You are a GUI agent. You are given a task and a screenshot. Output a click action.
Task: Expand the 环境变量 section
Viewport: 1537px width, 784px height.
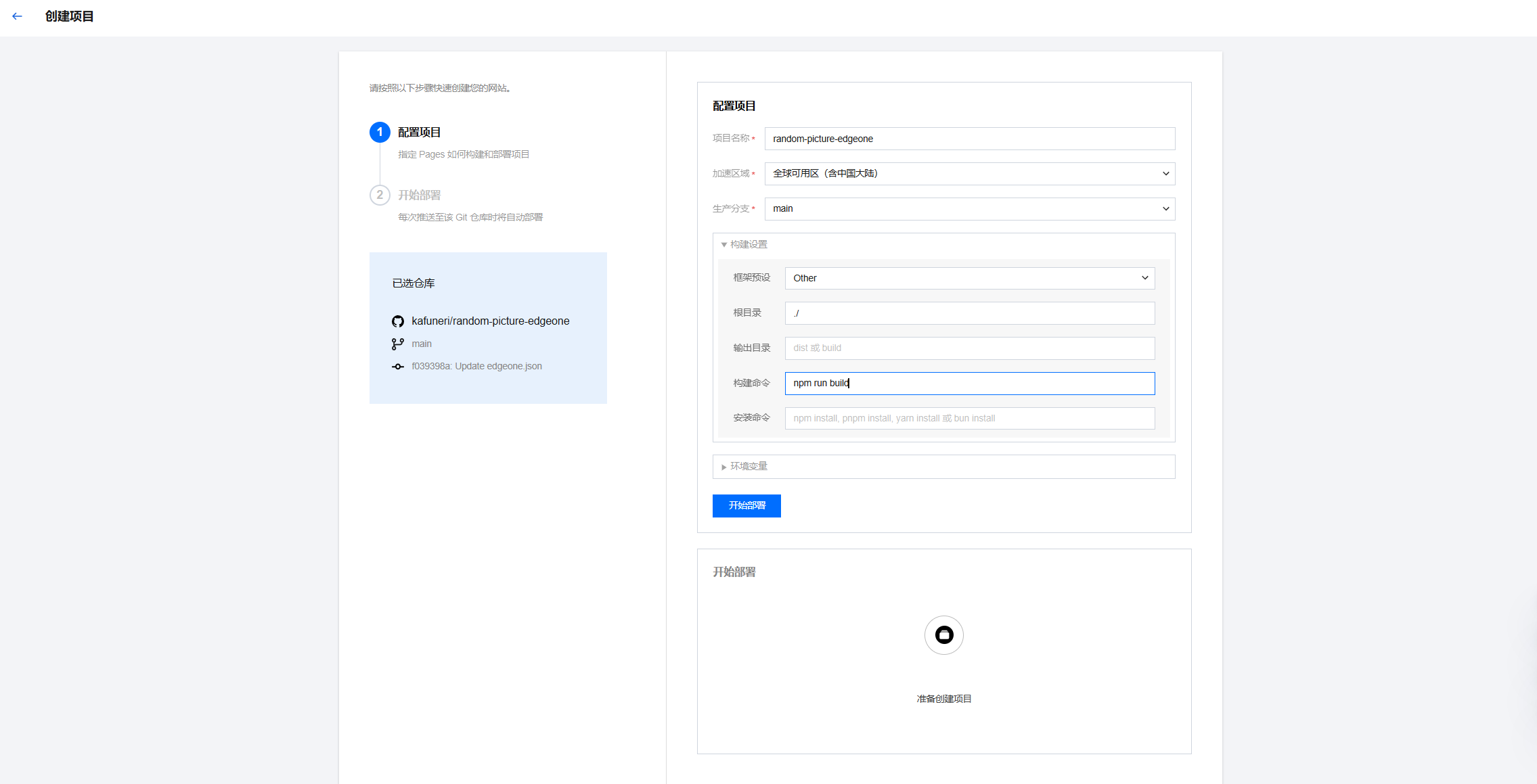tap(744, 467)
